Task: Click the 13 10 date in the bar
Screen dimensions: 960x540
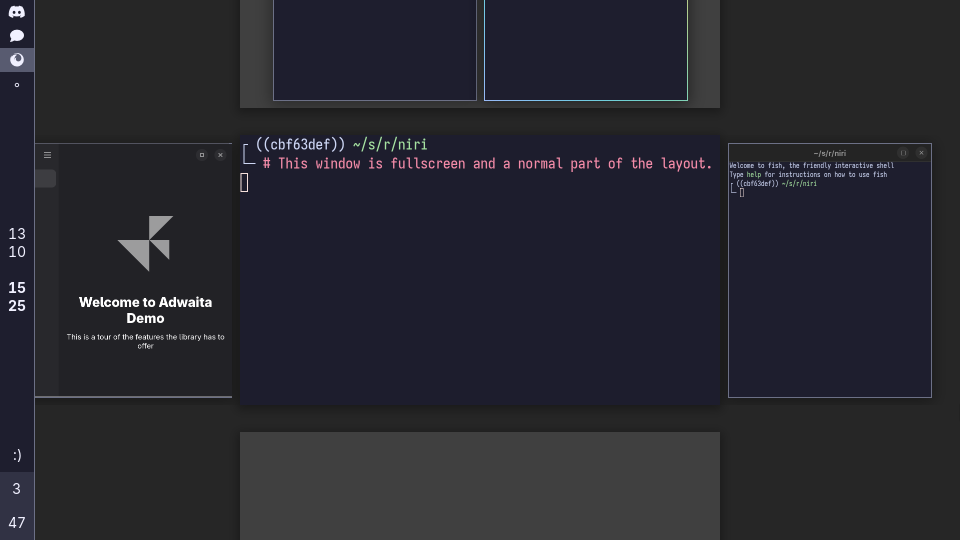Action: click(x=17, y=243)
